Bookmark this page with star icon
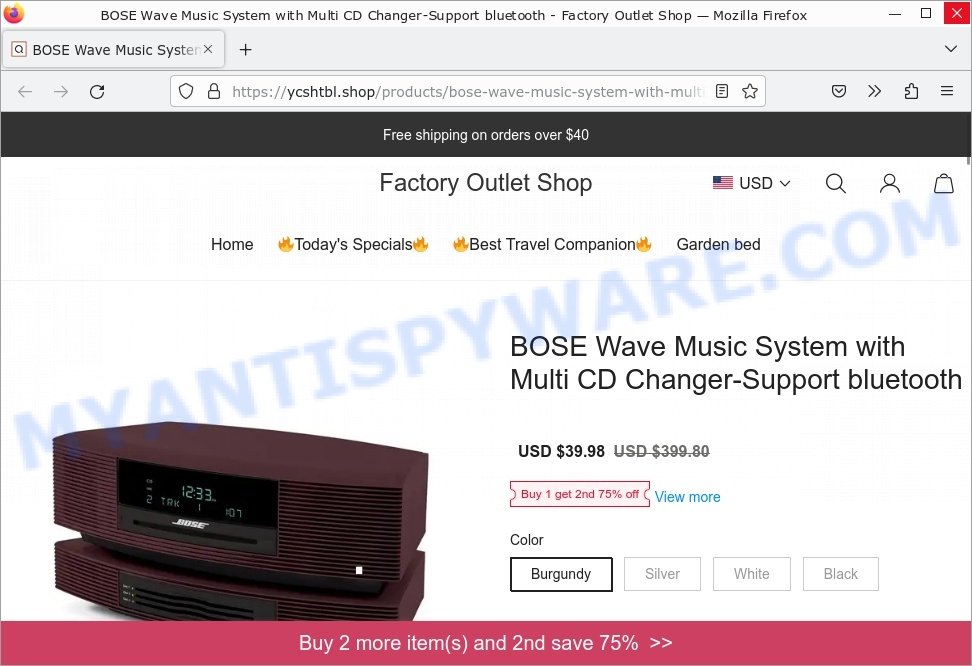Screen dimensions: 972x666 (x=749, y=92)
